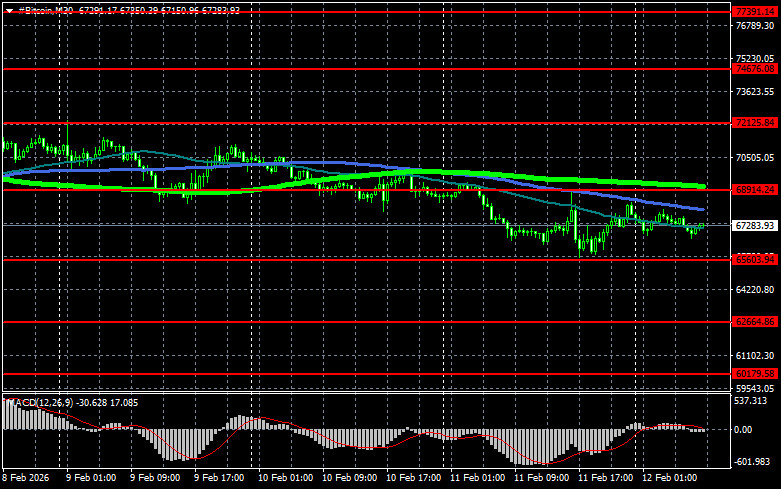Click the 75230.05 price scale value
The width and height of the screenshot is (781, 489).
click(755, 59)
